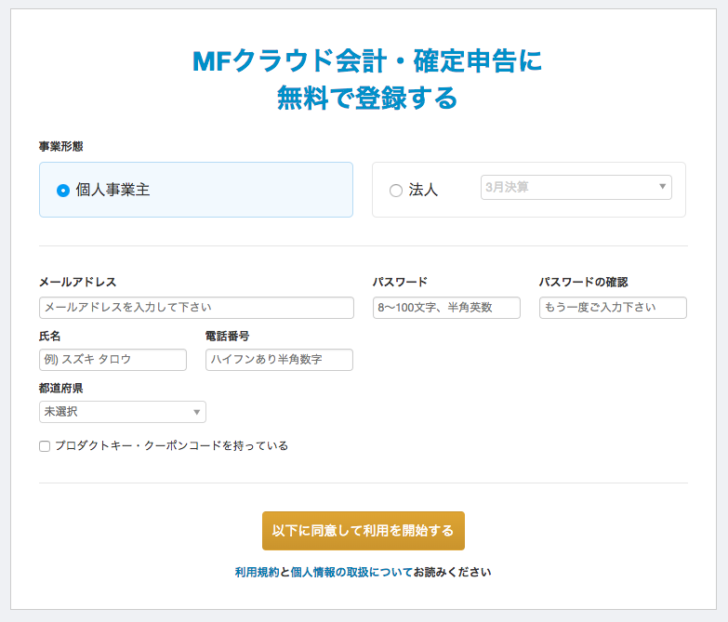Open the 3月決算 fiscal month dropdown
The width and height of the screenshot is (728, 622).
tap(576, 187)
